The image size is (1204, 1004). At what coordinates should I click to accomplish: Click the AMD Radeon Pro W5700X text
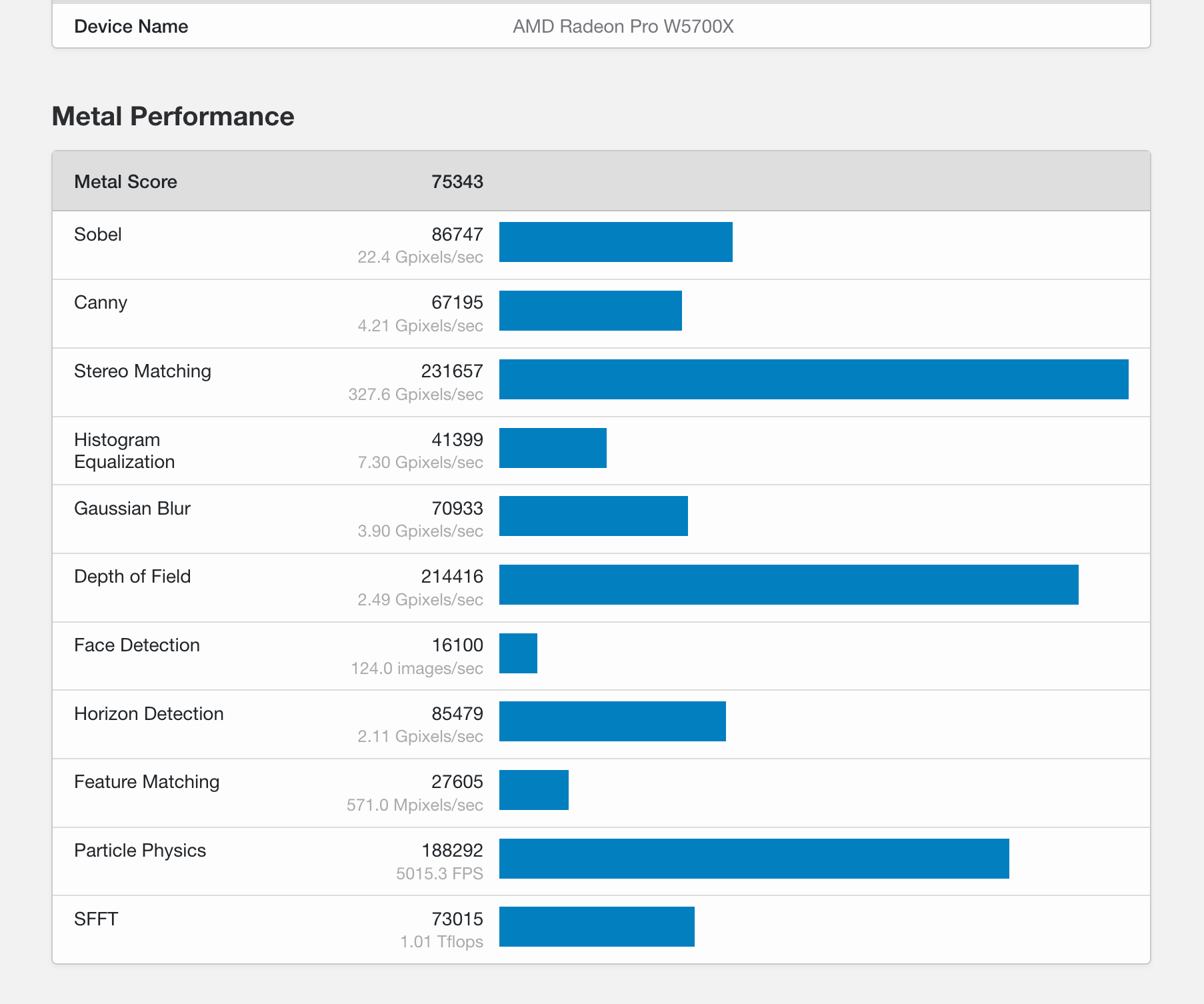pyautogui.click(x=623, y=26)
